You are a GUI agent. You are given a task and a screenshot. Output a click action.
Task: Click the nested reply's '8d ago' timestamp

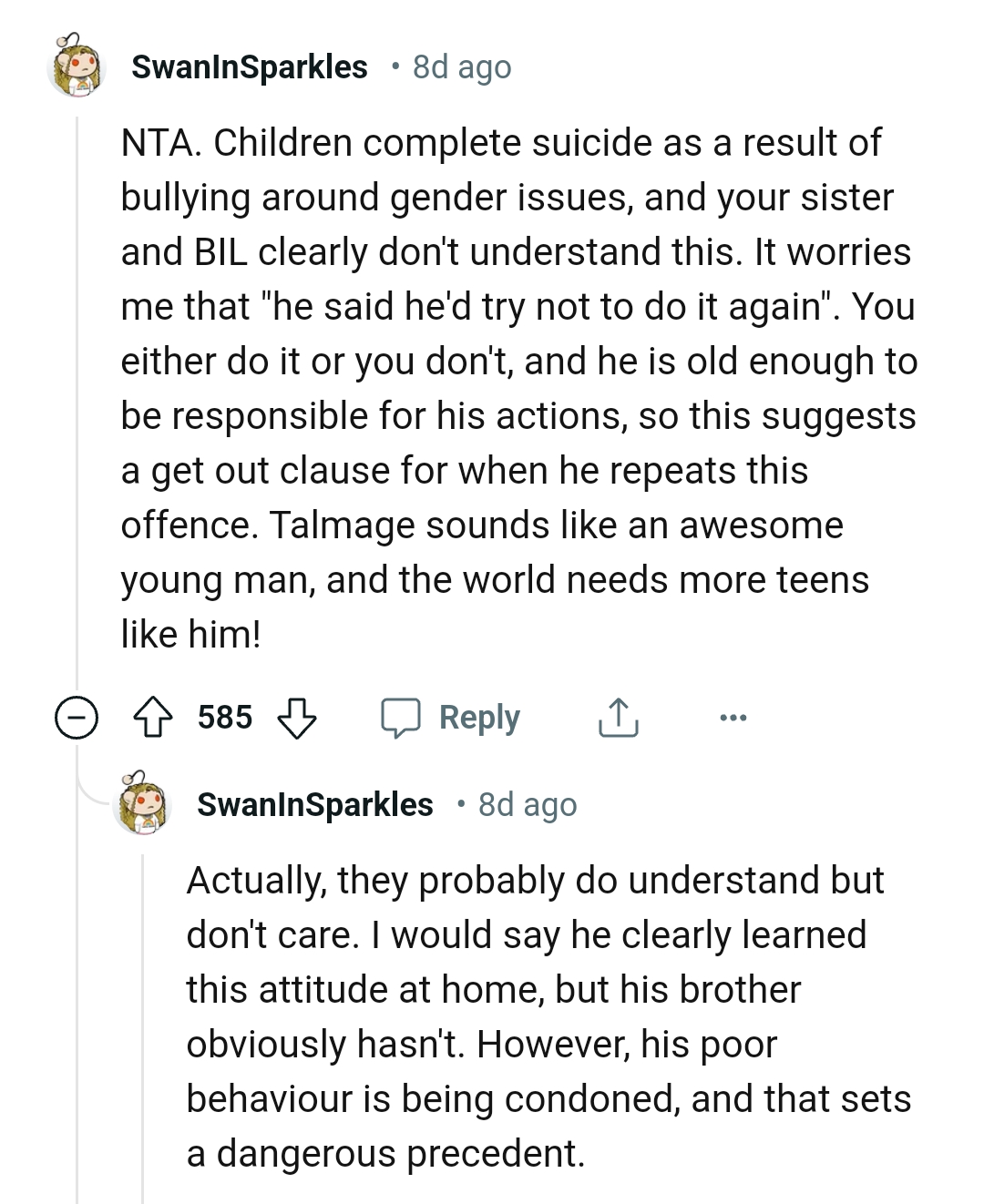pyautogui.click(x=528, y=804)
